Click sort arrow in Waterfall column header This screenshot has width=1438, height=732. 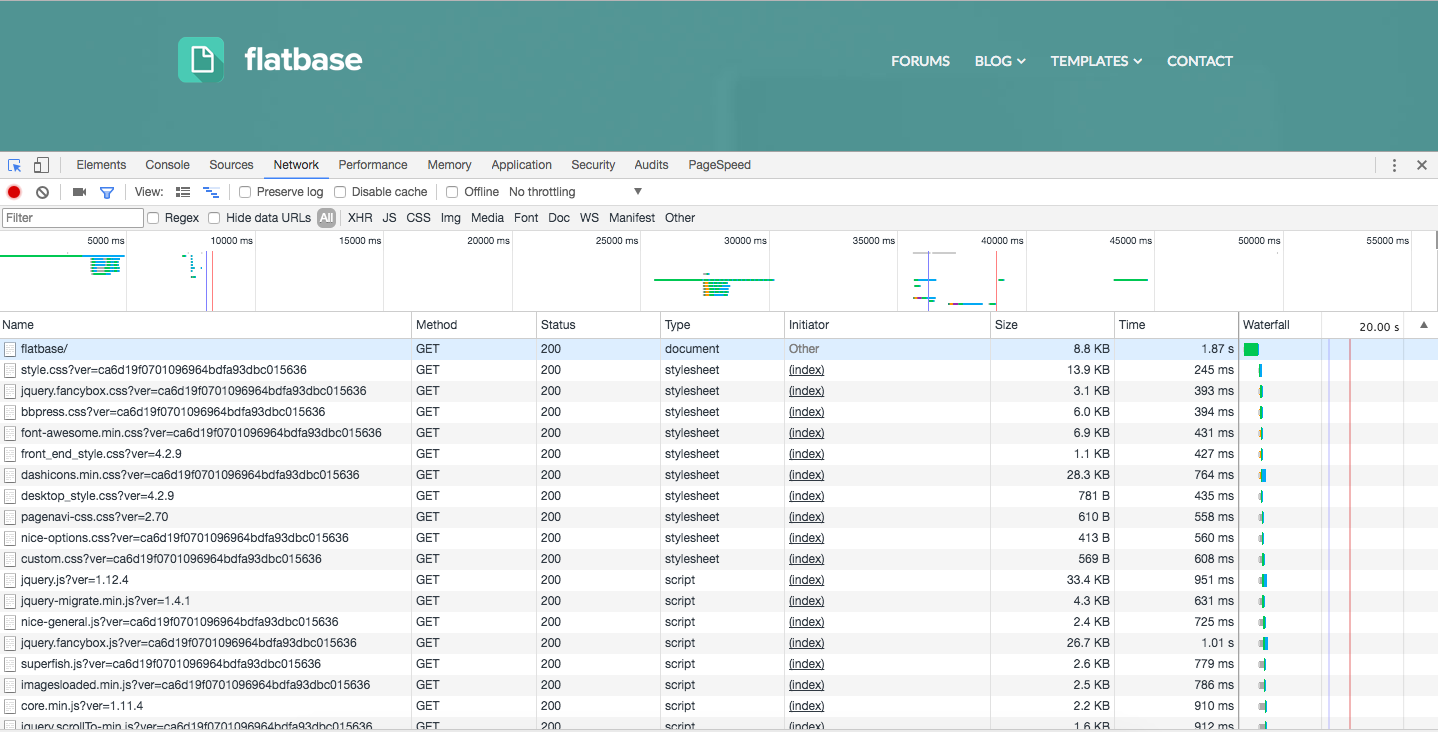[x=1423, y=325]
